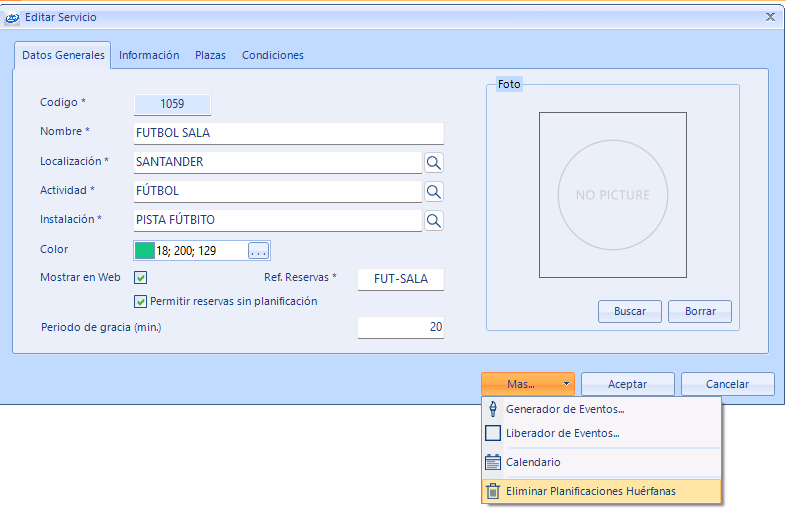Viewport: 786px width, 519px height.
Task: Click the Liberador de Eventos square icon
Action: (492, 433)
